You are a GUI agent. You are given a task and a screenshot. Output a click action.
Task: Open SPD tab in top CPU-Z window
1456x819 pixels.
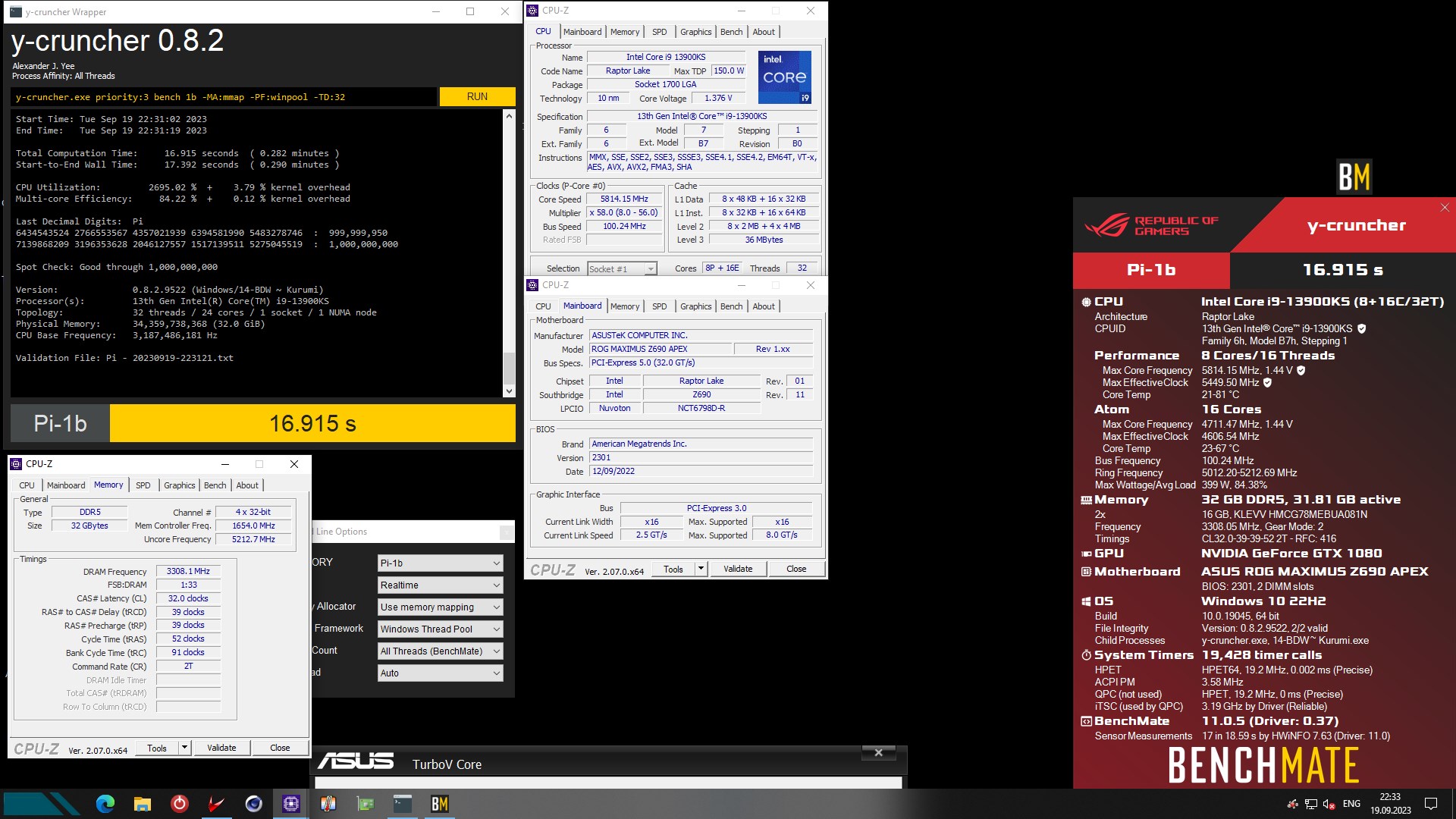tap(659, 32)
